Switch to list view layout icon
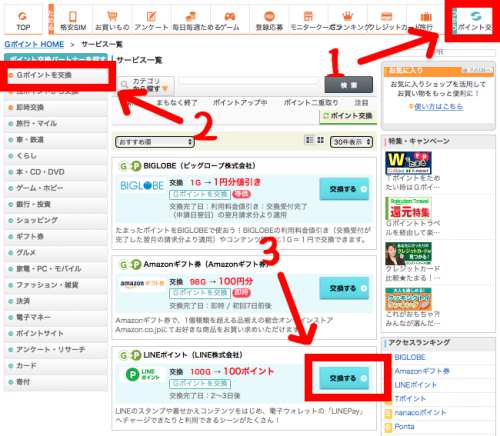 310,140
